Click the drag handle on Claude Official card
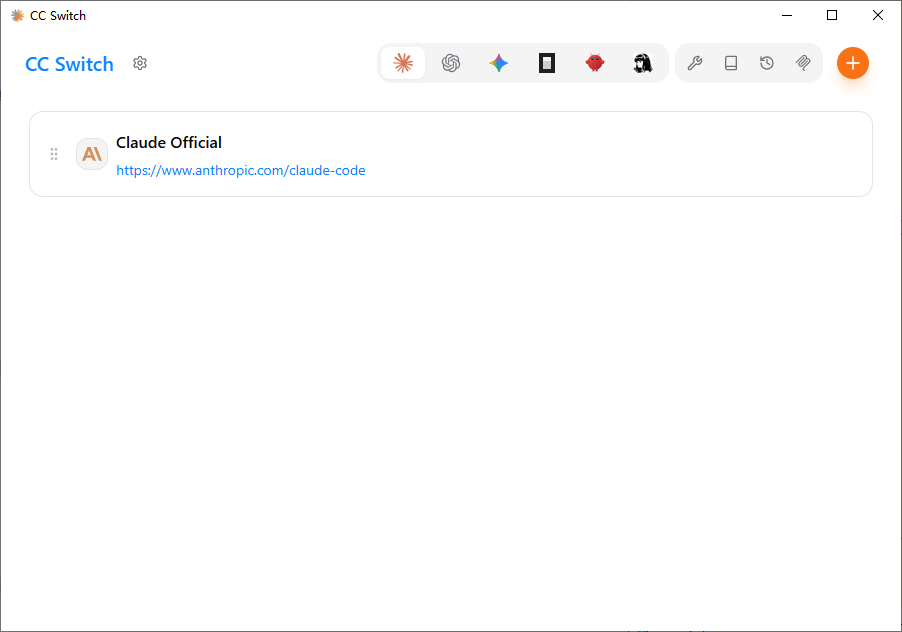 (54, 154)
